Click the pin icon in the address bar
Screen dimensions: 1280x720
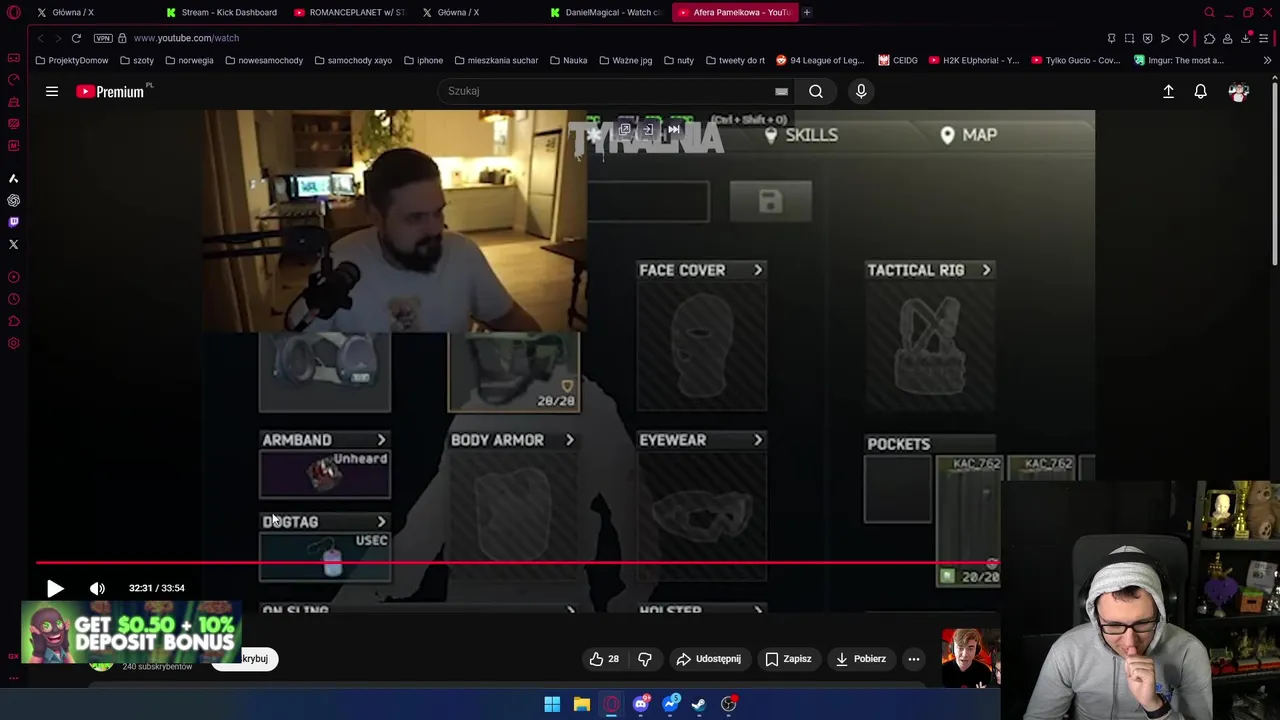point(1111,38)
